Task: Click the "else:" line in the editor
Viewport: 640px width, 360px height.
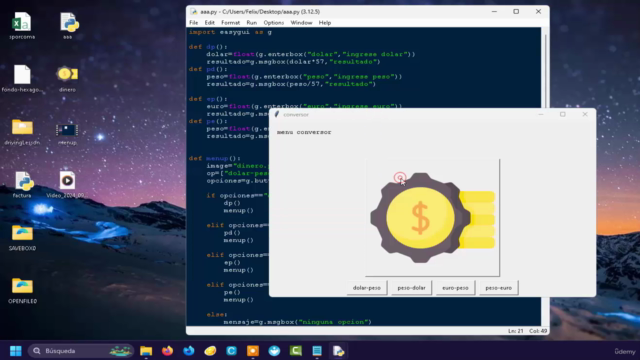Action: click(217, 315)
